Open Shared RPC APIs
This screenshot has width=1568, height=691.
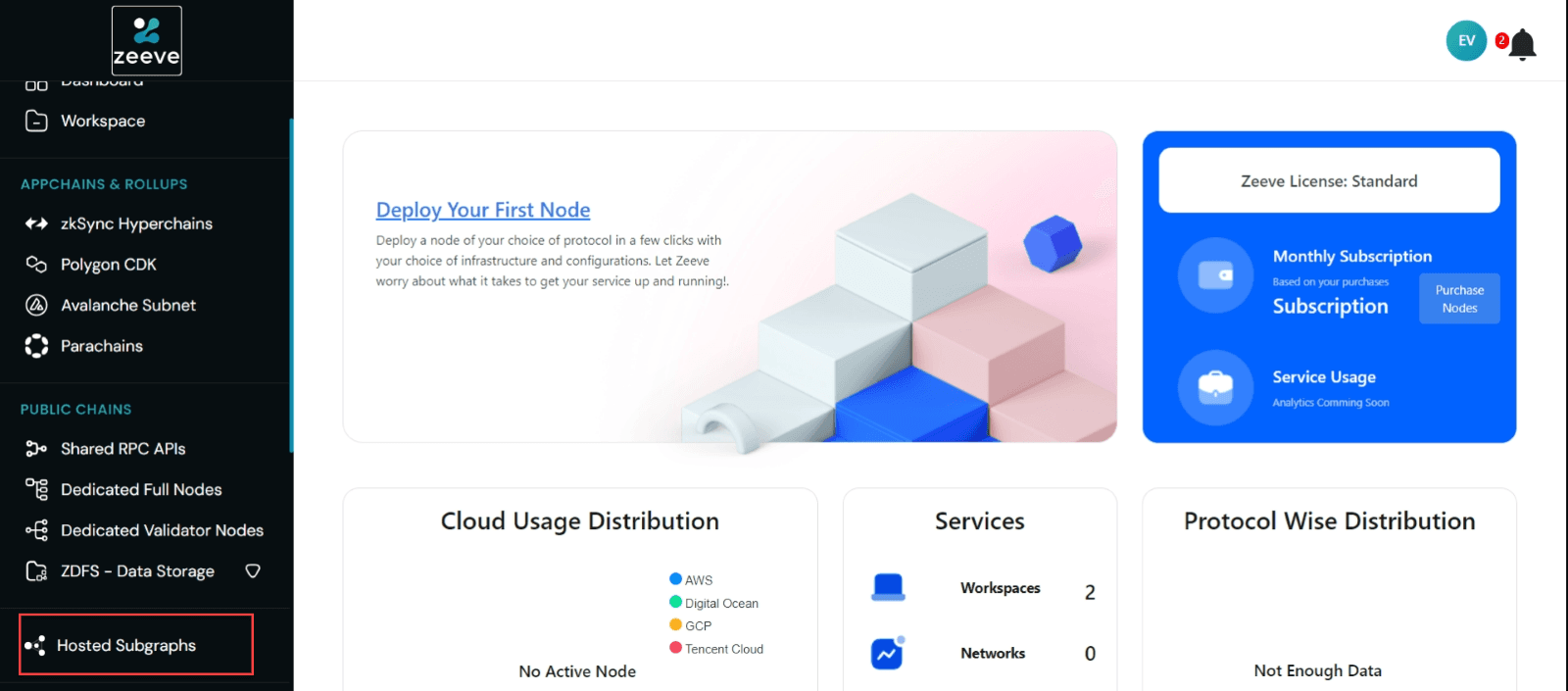[x=123, y=449]
